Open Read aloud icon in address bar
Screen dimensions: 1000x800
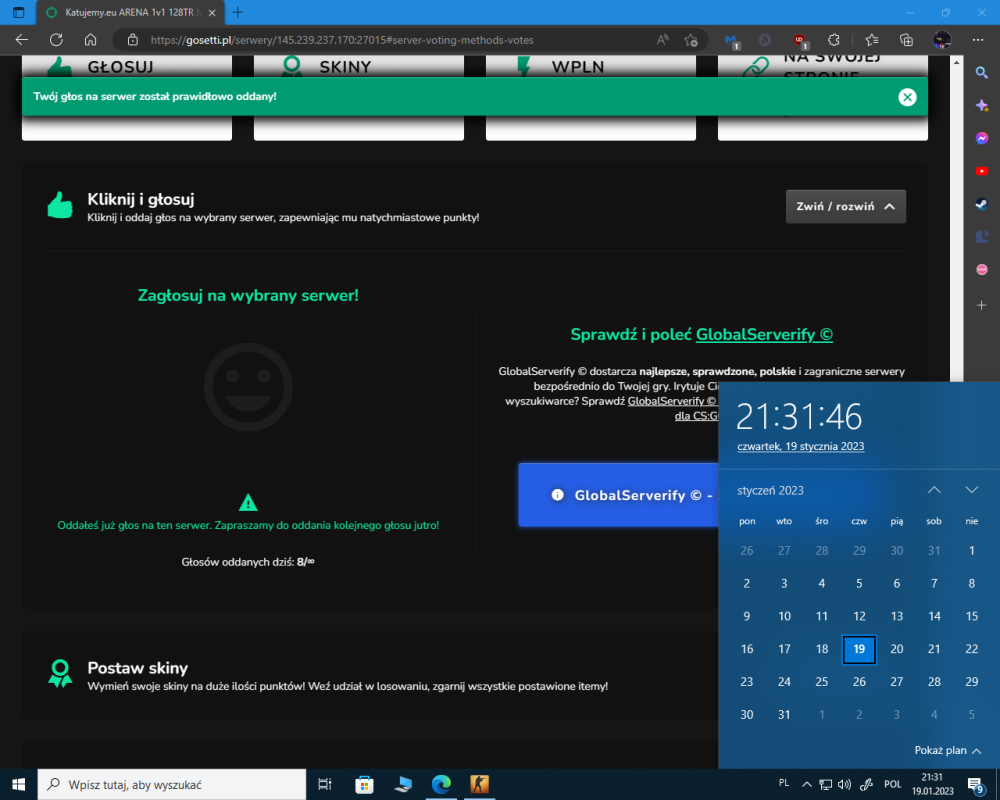663,40
